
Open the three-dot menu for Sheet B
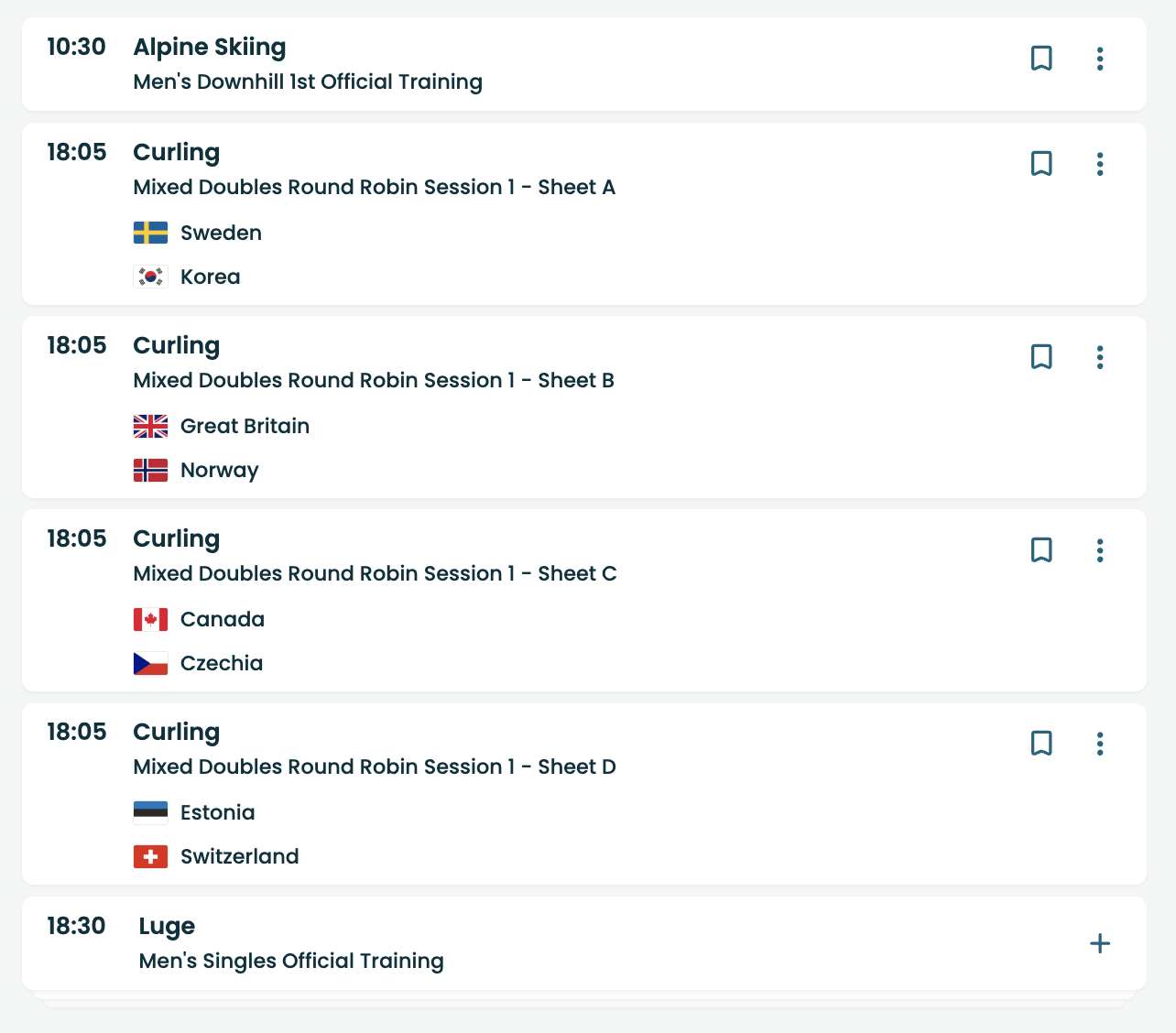click(x=1100, y=357)
